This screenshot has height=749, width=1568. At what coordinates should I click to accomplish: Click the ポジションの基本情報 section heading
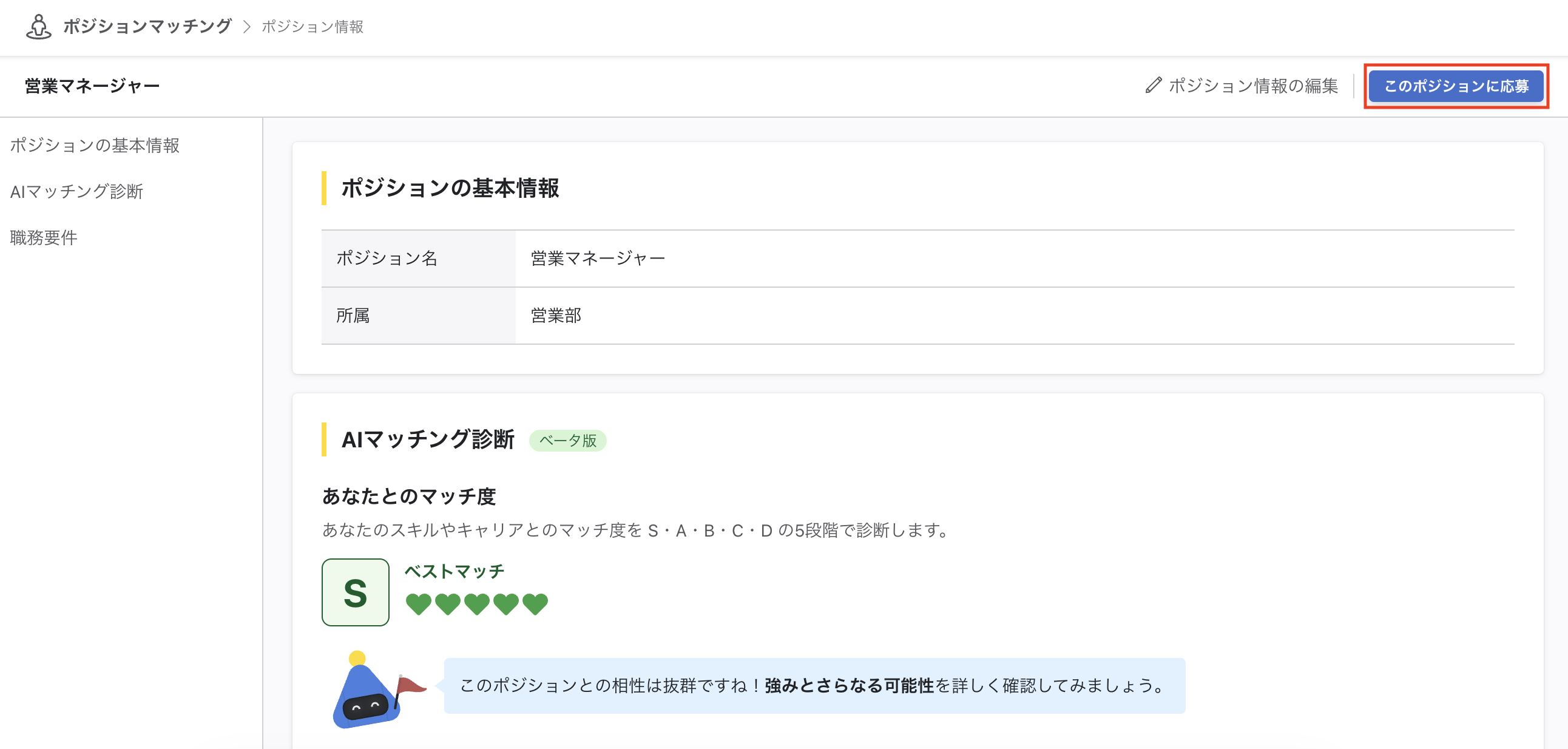450,188
